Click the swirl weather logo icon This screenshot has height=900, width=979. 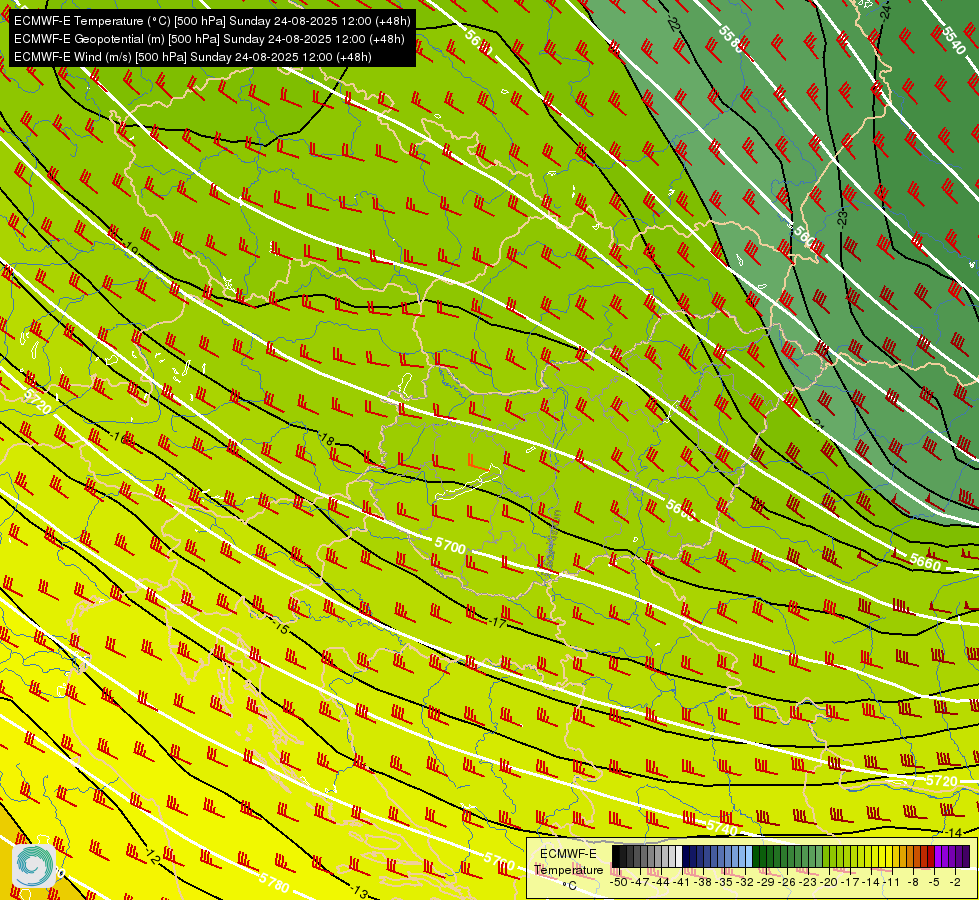pos(32,865)
